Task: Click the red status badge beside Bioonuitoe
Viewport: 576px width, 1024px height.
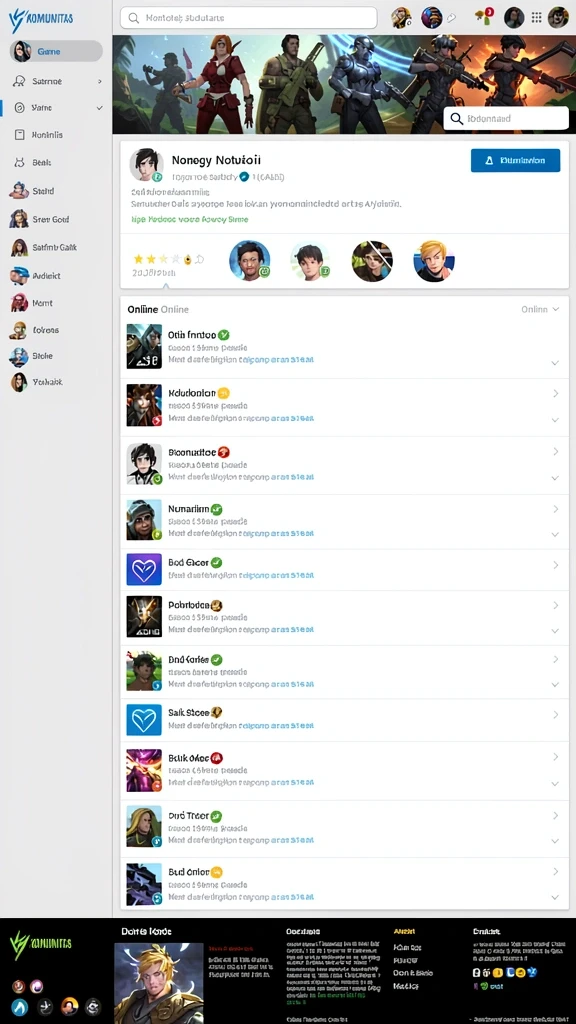Action: [223, 451]
